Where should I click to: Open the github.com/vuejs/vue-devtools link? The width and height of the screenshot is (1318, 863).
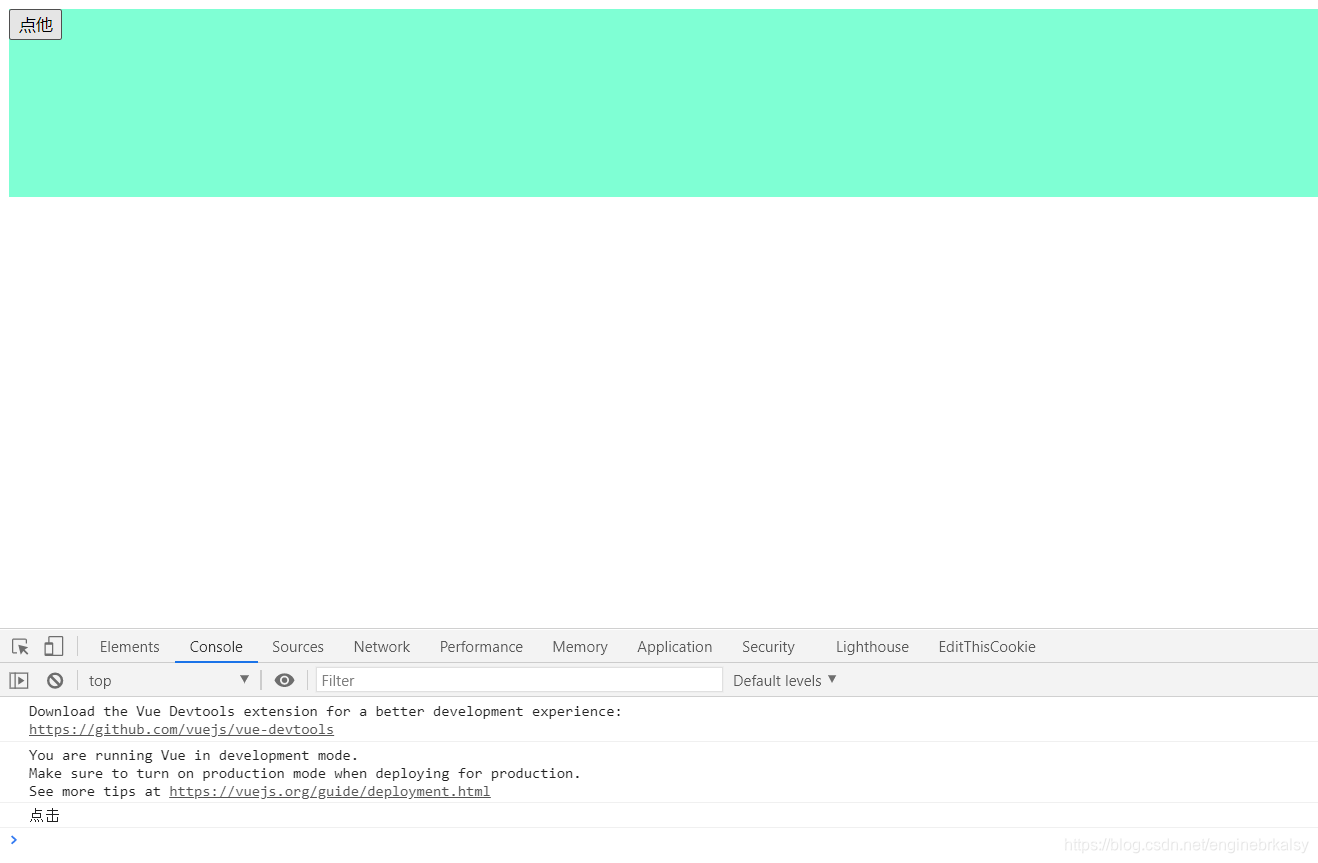point(181,730)
